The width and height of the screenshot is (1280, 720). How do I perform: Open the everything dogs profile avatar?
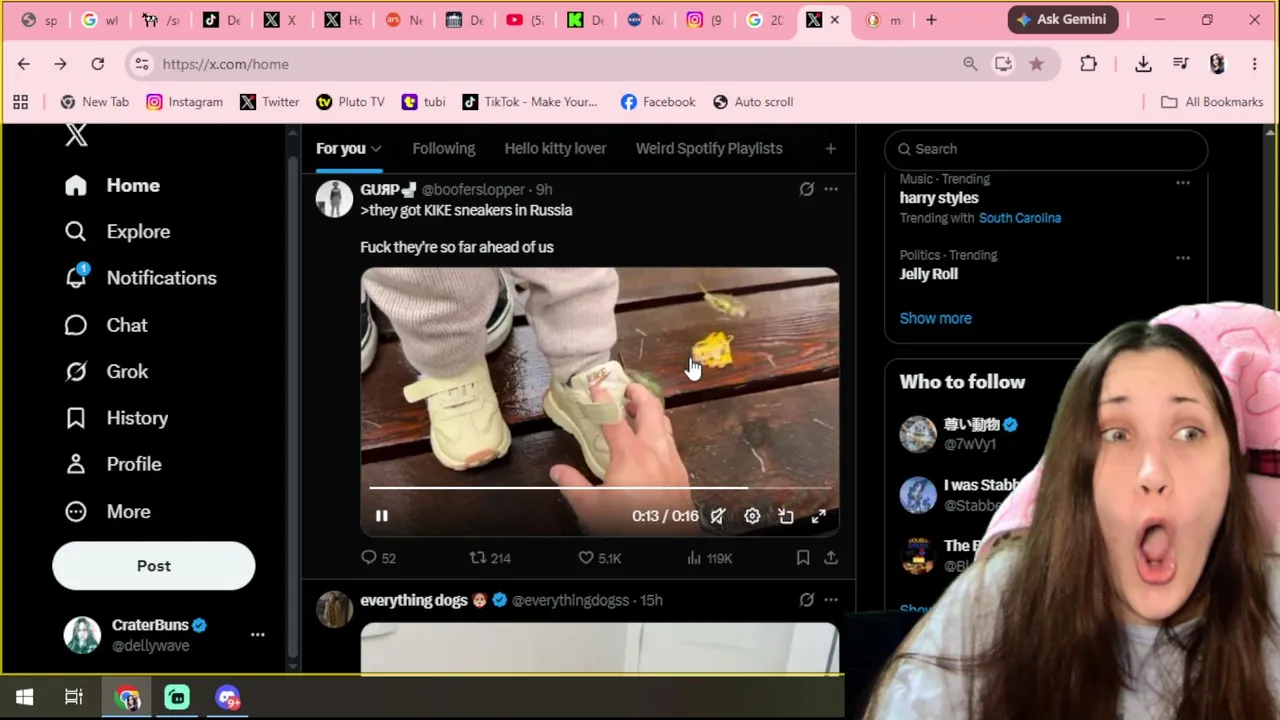pos(335,609)
